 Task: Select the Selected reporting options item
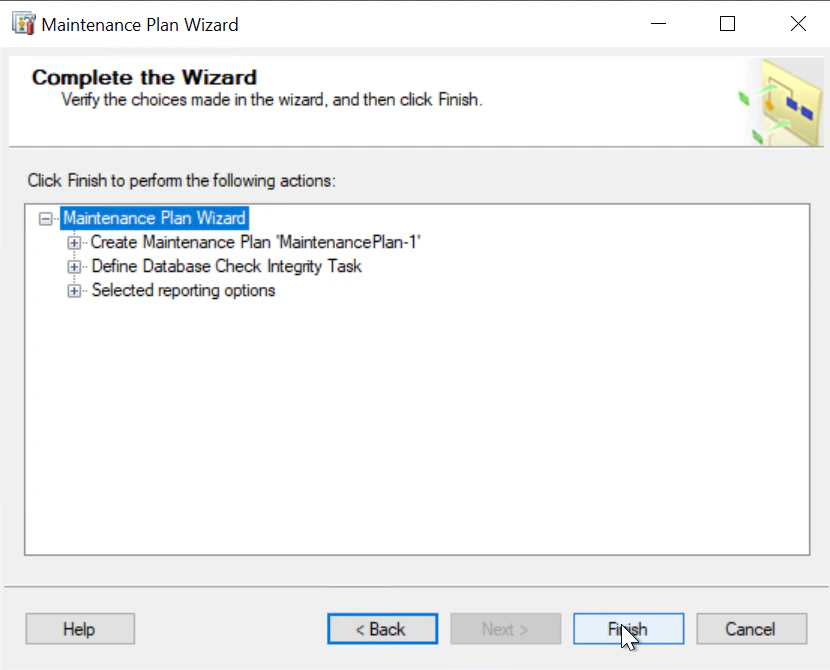click(183, 290)
